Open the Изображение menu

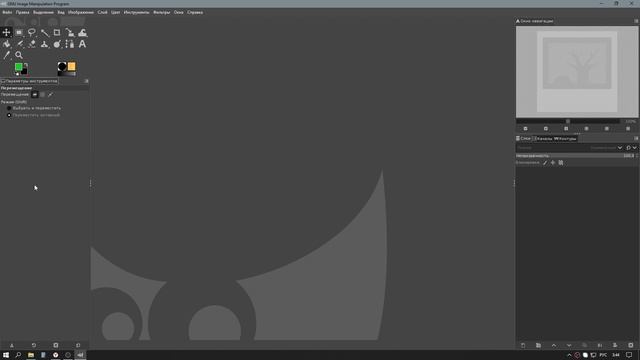(x=81, y=12)
